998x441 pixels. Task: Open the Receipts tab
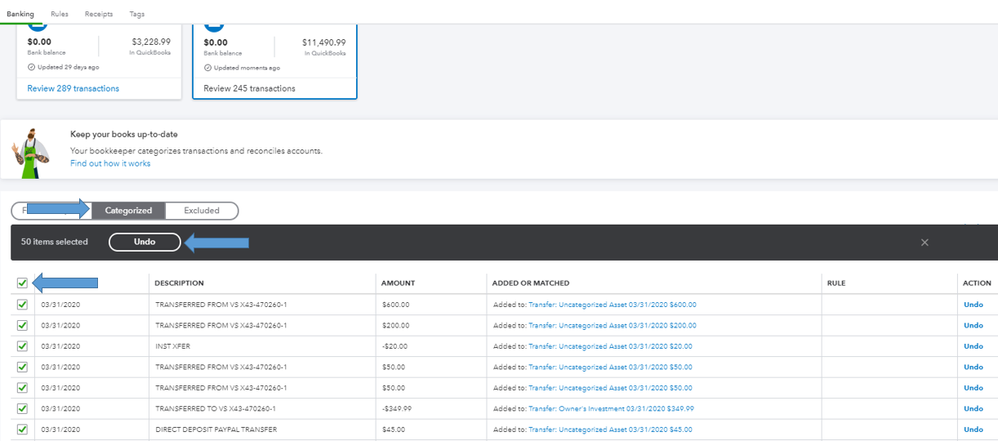pos(99,13)
